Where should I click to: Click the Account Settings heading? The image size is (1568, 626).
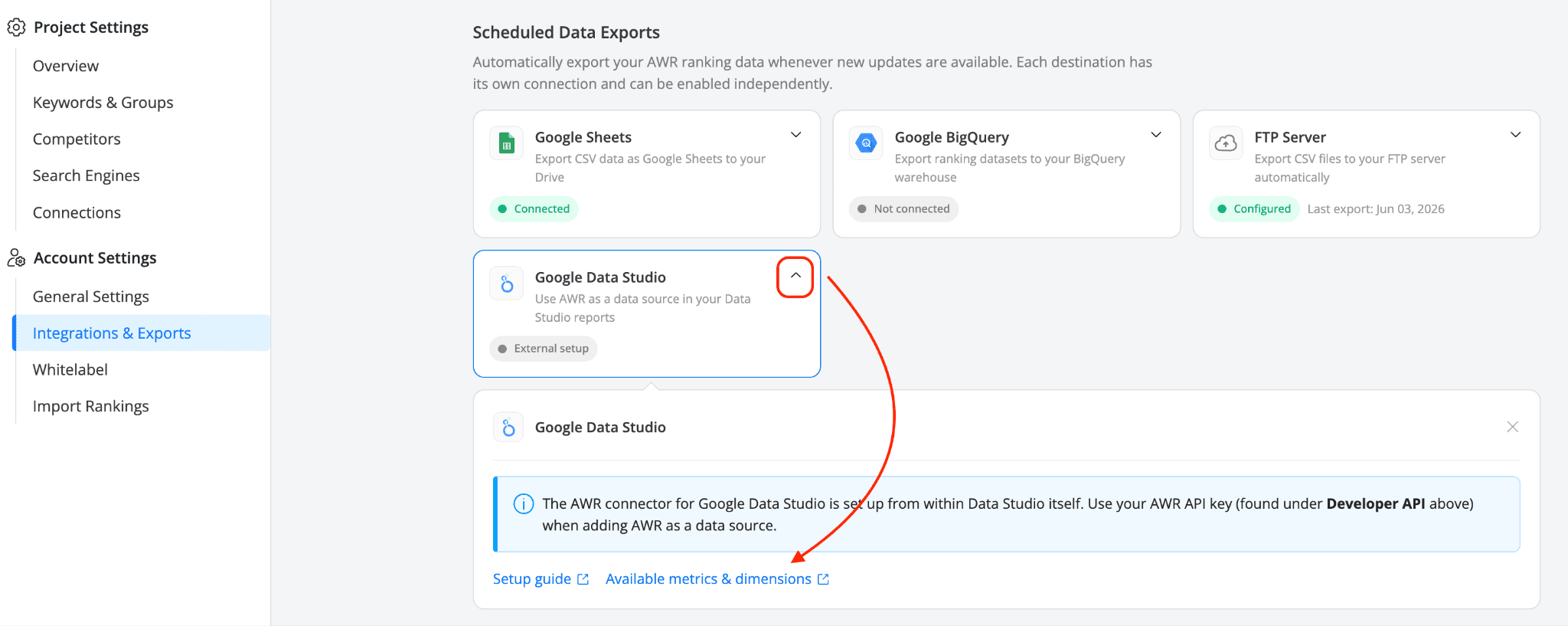[95, 258]
